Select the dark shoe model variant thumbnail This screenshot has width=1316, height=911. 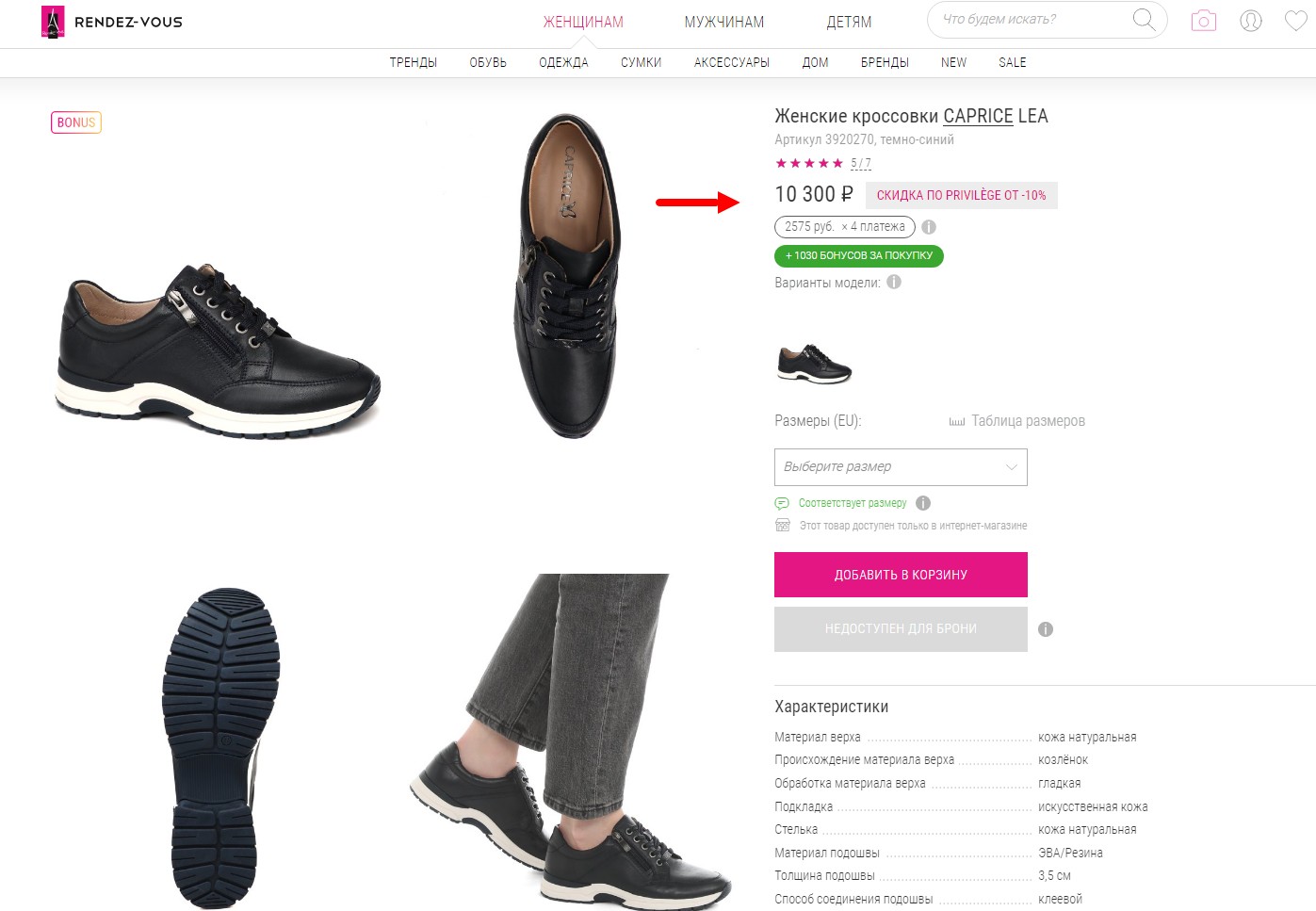[814, 364]
